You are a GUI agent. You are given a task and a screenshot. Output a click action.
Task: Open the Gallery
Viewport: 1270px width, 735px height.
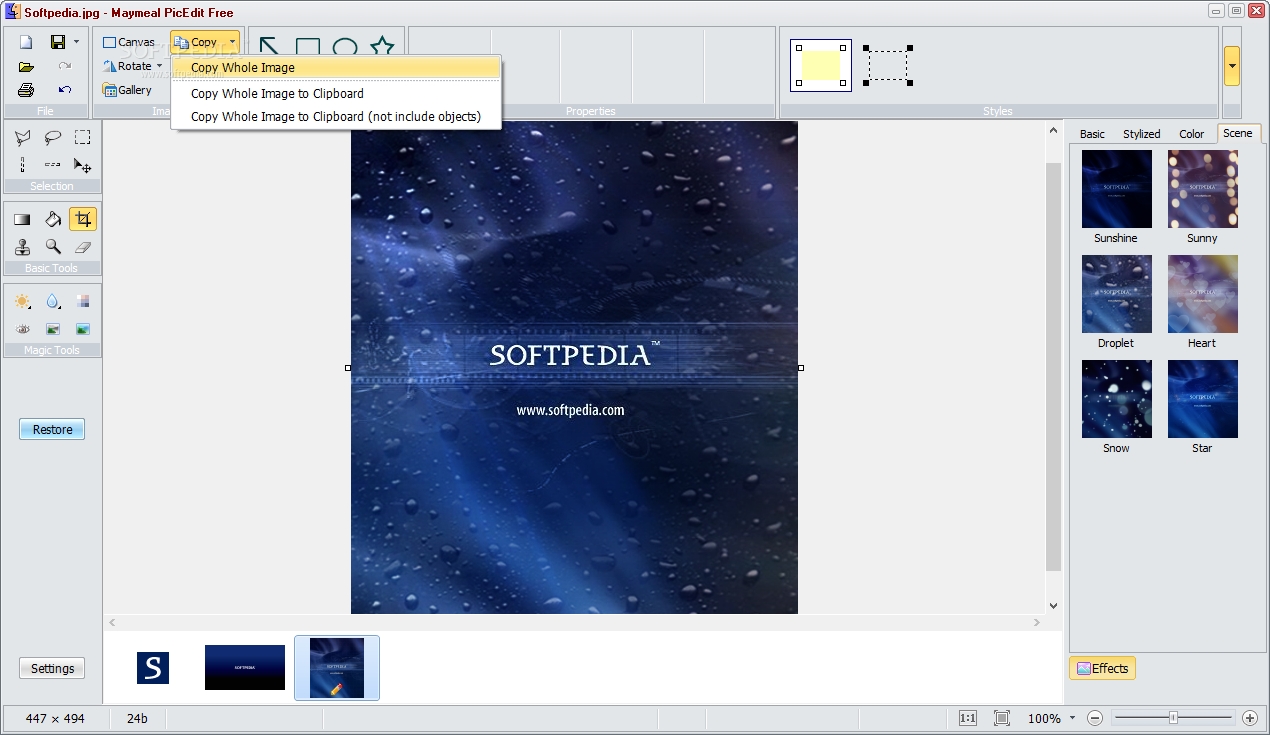(127, 90)
